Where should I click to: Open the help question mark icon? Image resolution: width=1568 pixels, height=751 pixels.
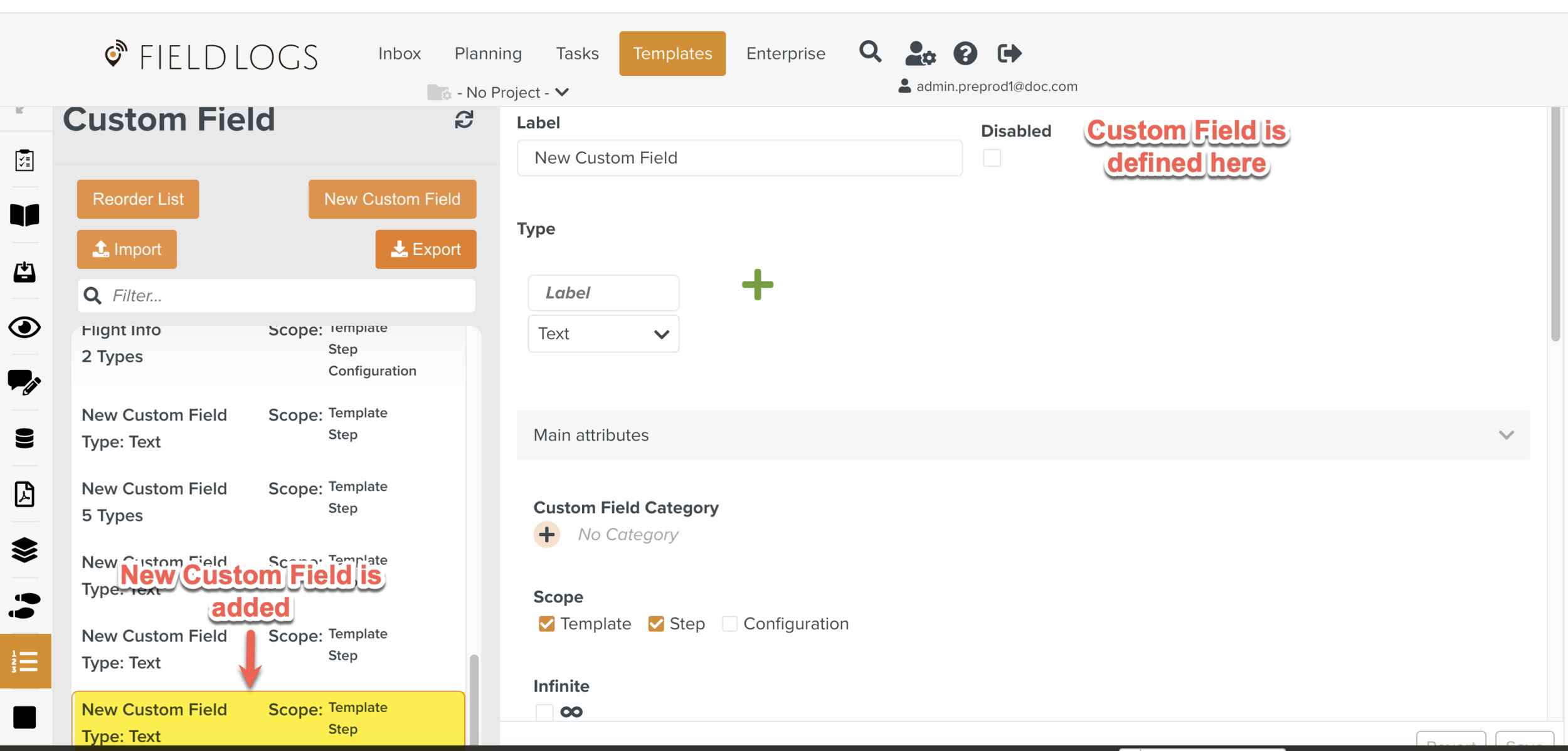point(965,54)
